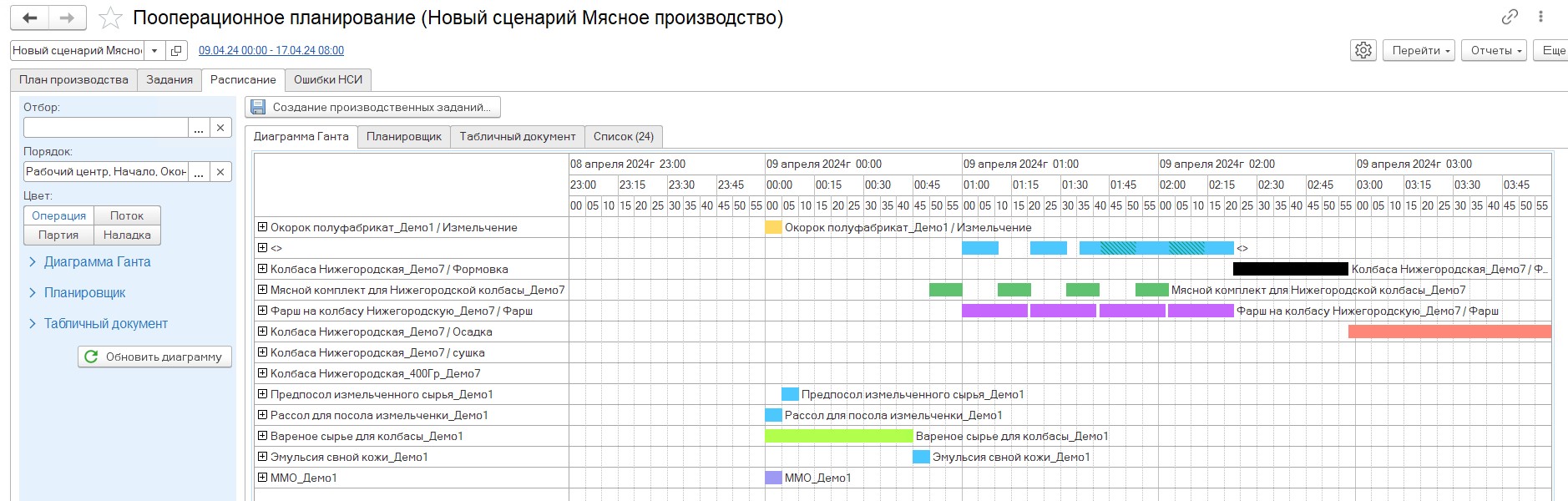Viewport: 1568px width, 501px height.
Task: Click the forward navigation arrow
Action: (x=68, y=18)
